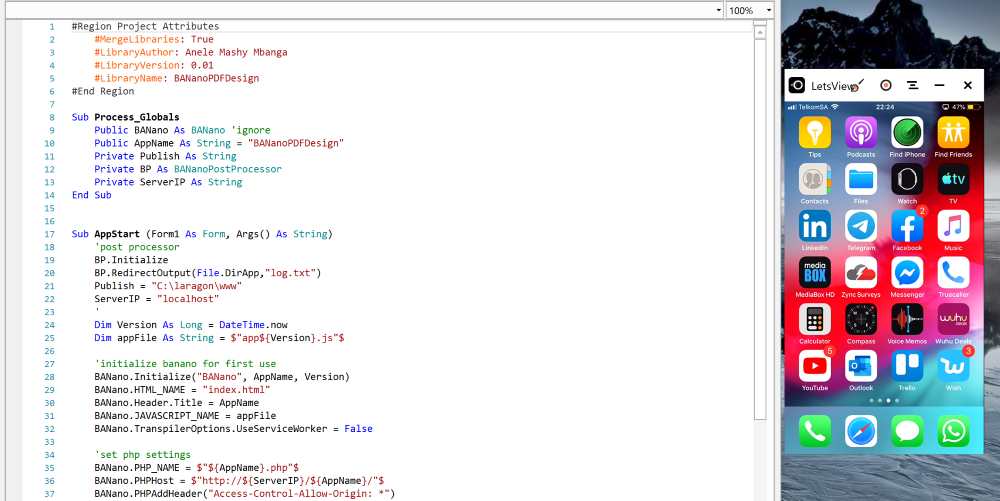Click the "localhost" string value
Viewport: 1000px width, 501px height.
(188, 299)
